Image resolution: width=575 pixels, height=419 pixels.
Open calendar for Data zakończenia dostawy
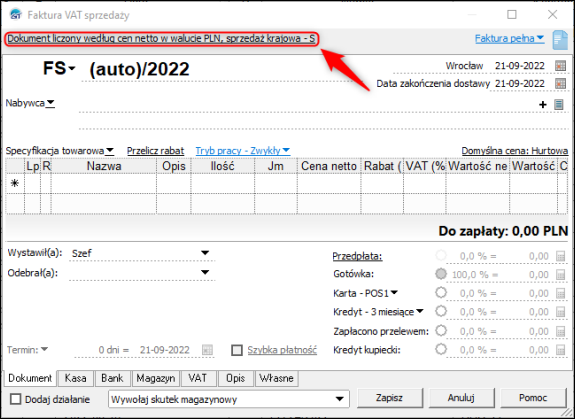point(560,84)
